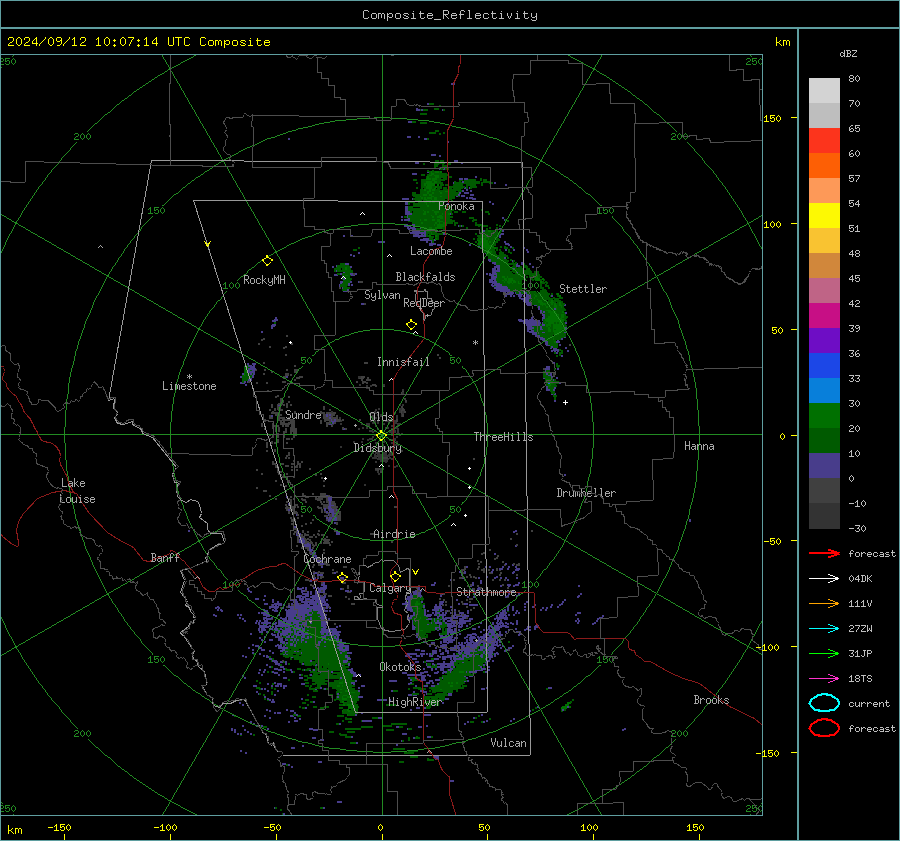Click the 2024/09/12 10:07:14 UTC timestamp
Viewport: 900px width, 841px height.
139,42
